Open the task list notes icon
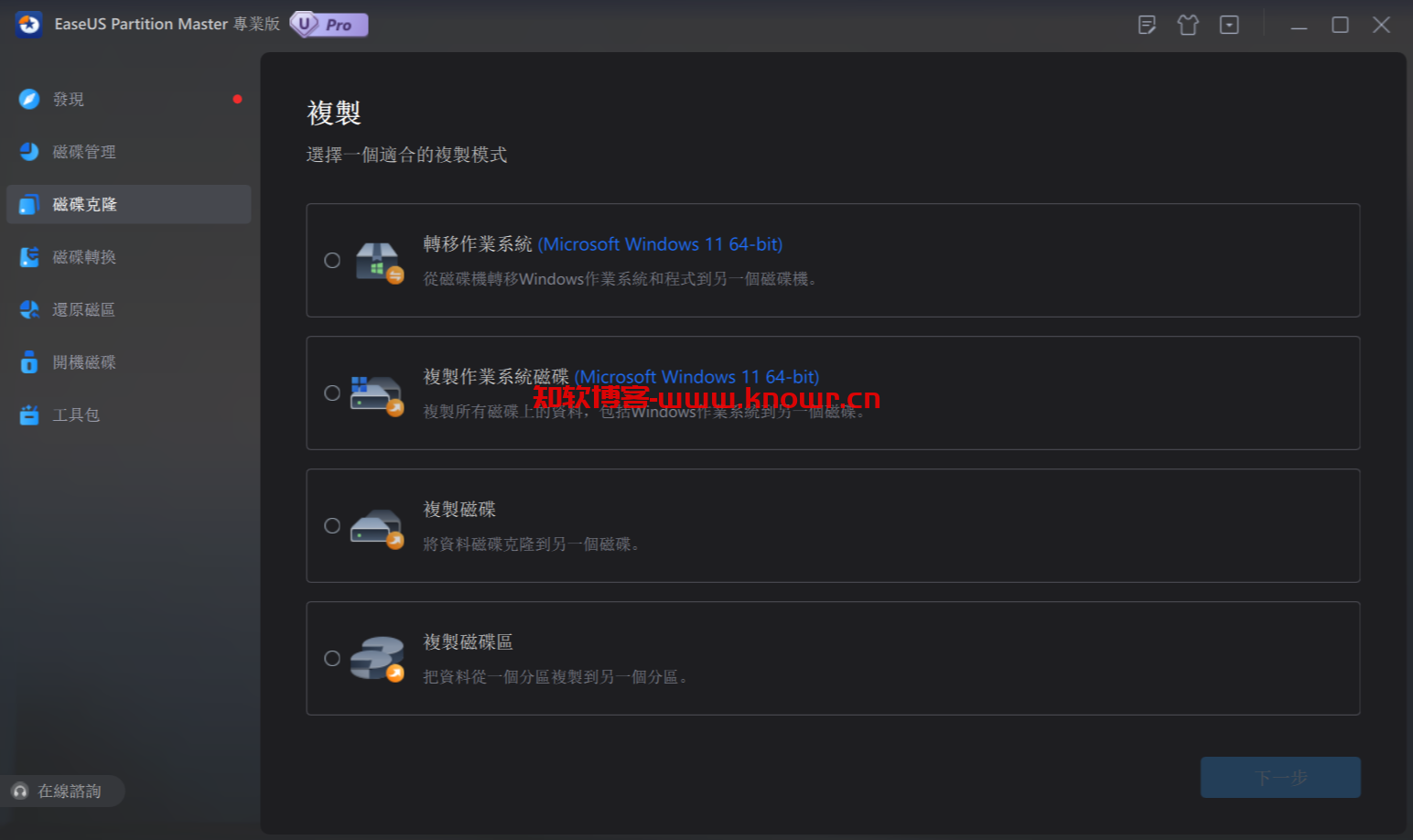The height and width of the screenshot is (840, 1413). pos(1147,25)
